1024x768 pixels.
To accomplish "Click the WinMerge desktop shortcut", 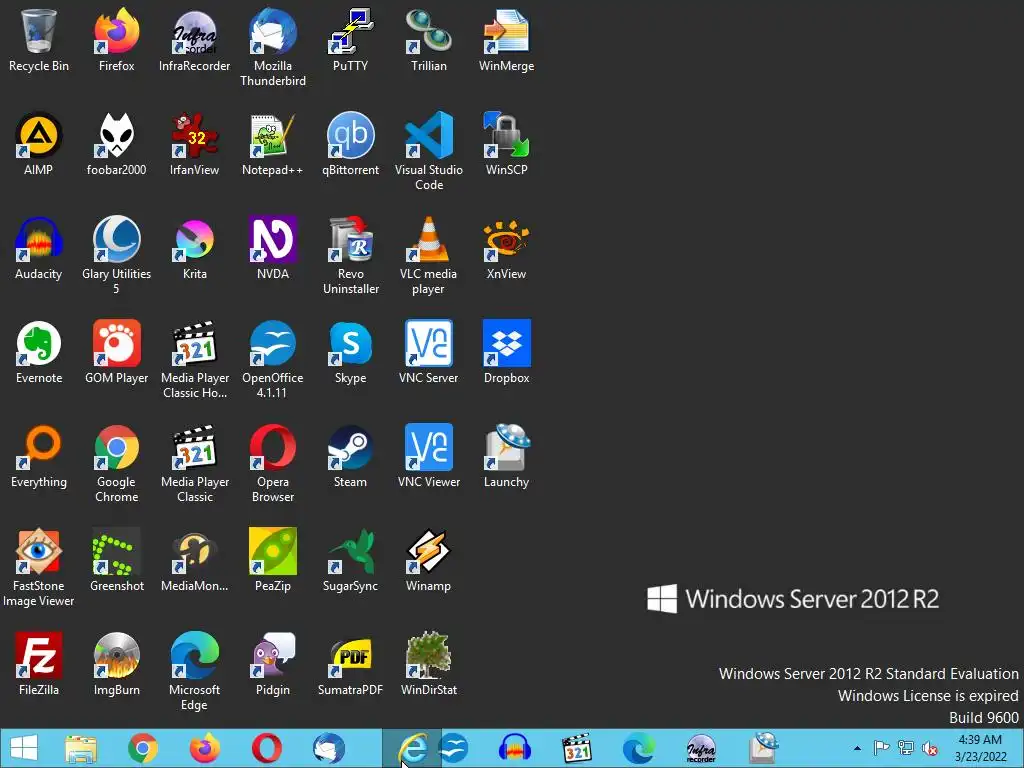I will point(506,40).
